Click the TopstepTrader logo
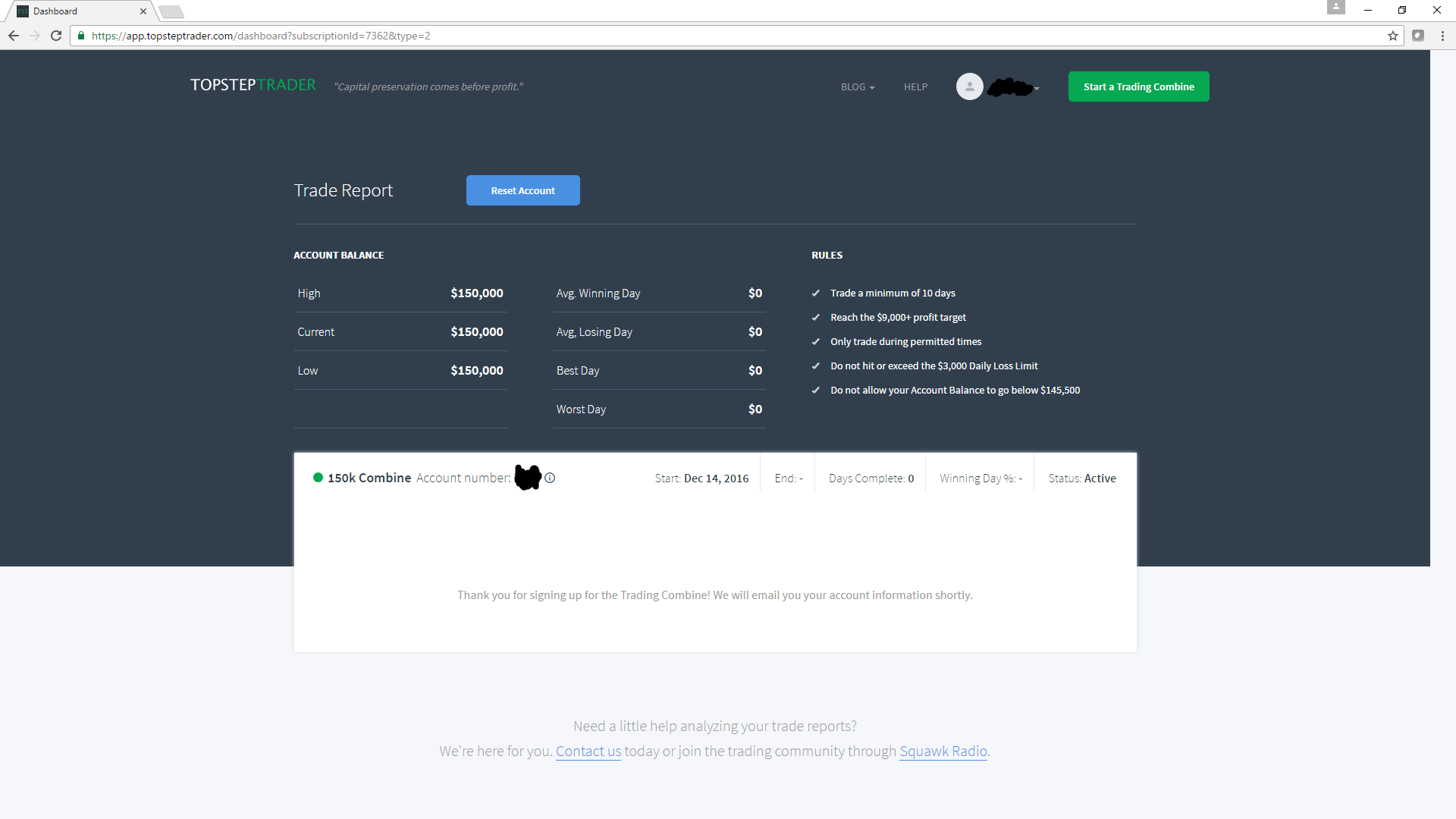 253,85
